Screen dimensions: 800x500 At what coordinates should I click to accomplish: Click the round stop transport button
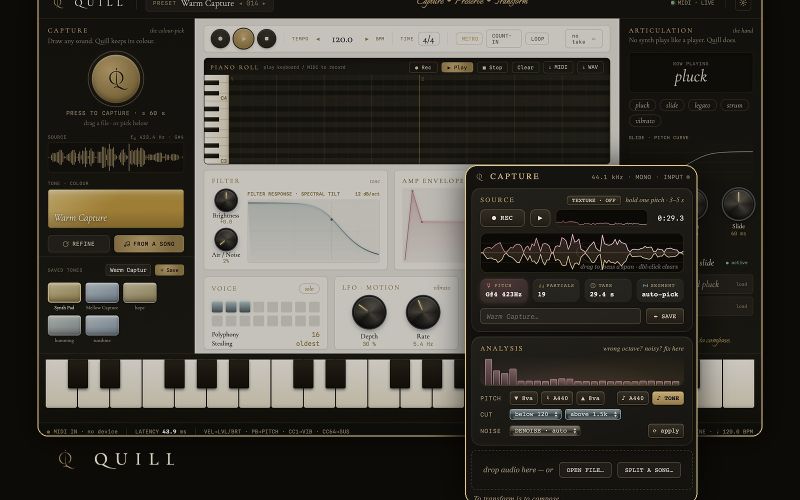click(266, 39)
